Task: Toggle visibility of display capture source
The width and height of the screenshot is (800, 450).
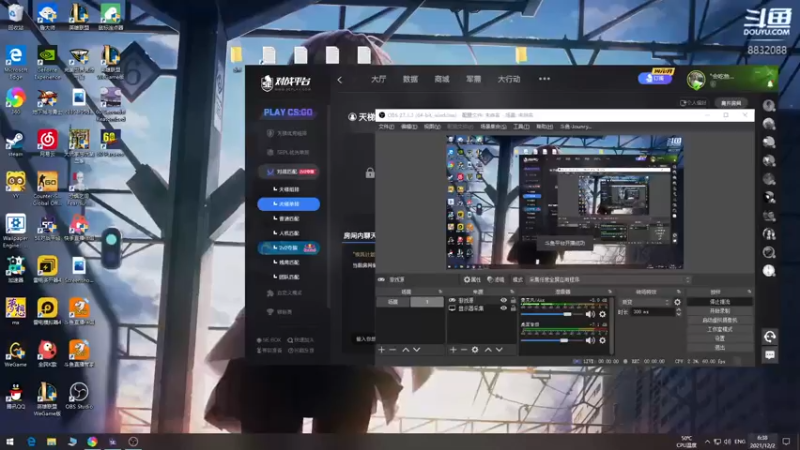Action: [503, 308]
